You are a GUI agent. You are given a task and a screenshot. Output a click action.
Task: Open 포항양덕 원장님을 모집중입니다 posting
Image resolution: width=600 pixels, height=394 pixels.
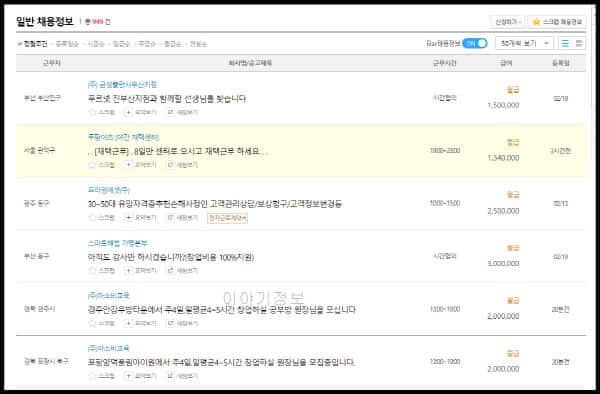tap(222, 362)
